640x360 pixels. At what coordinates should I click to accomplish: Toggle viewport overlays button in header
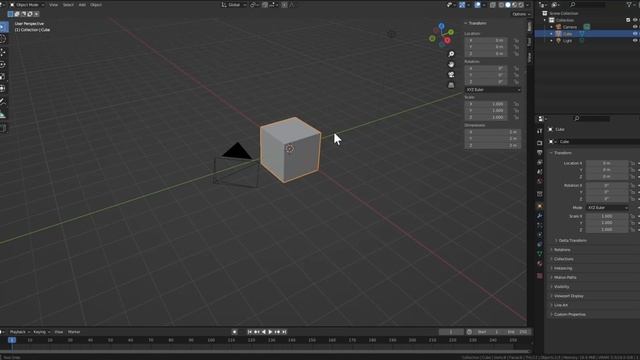[478, 5]
